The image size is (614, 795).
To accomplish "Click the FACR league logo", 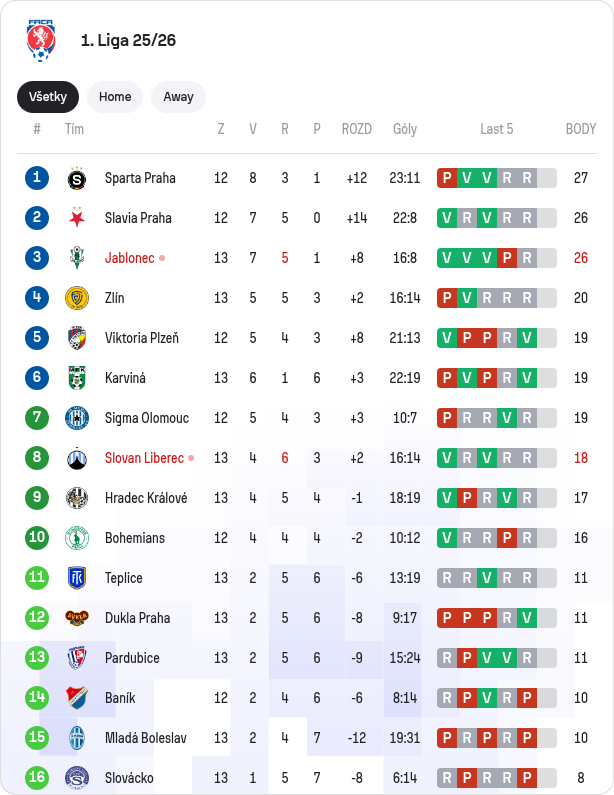I will point(40,40).
